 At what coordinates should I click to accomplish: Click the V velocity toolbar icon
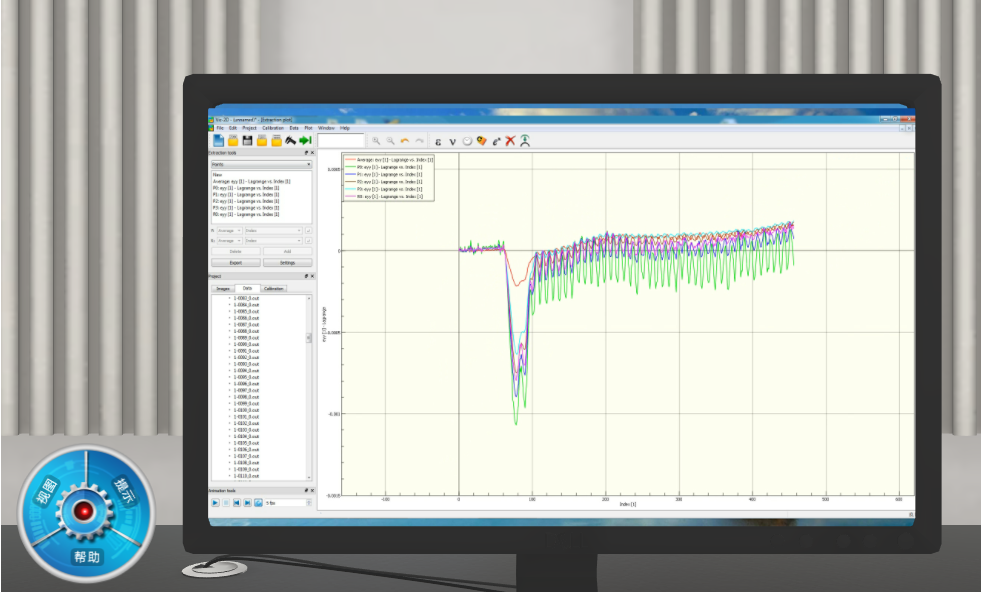pyautogui.click(x=453, y=141)
